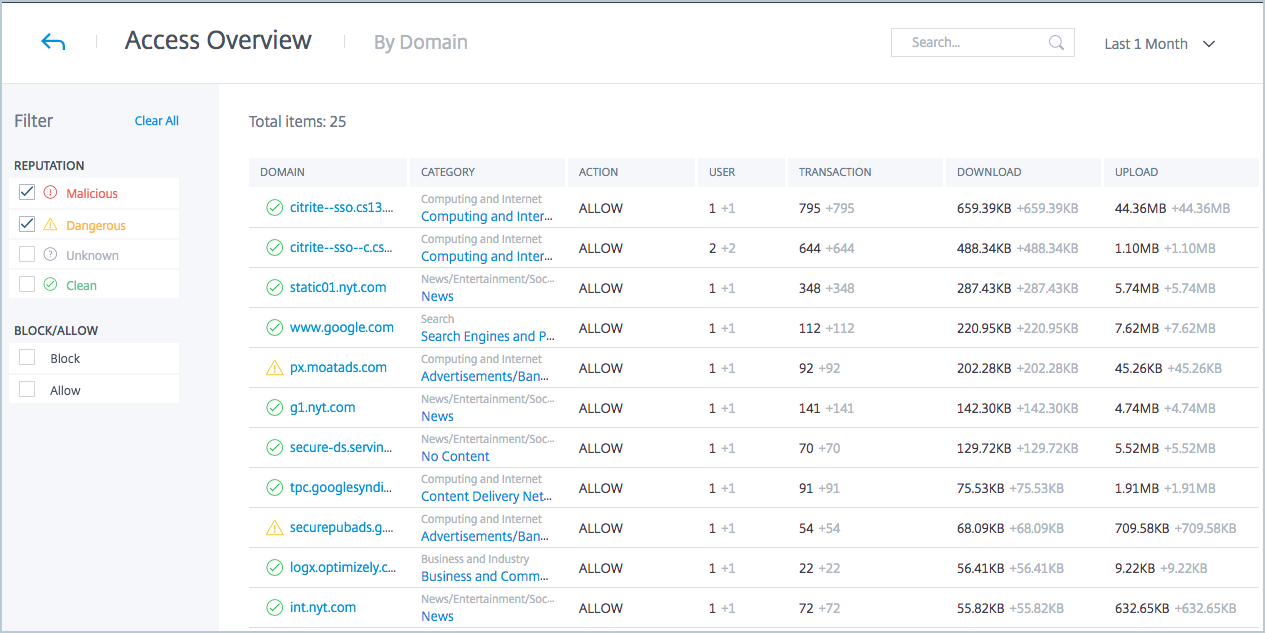Click the Dangerous yellow warning icon
The height and width of the screenshot is (633, 1265).
tap(51, 225)
